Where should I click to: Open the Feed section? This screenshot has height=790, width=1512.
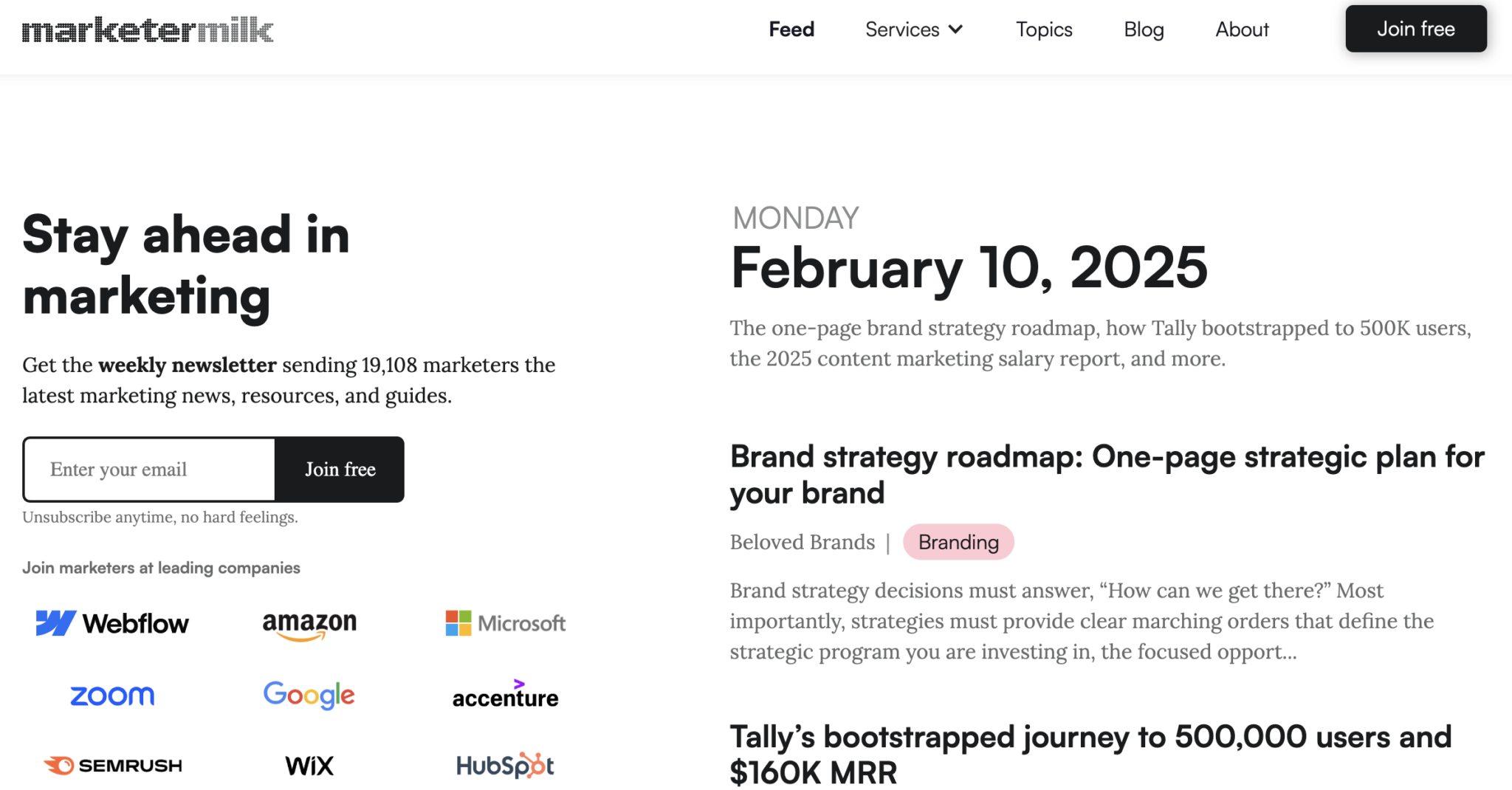pyautogui.click(x=791, y=30)
